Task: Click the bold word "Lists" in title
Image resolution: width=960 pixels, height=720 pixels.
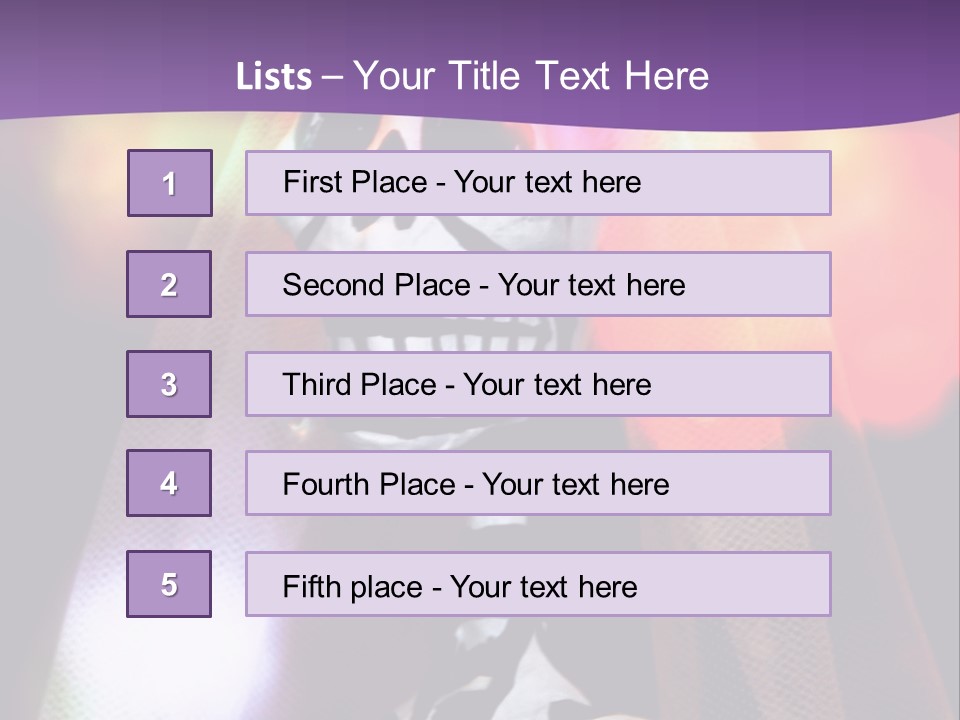Action: pyautogui.click(x=273, y=77)
